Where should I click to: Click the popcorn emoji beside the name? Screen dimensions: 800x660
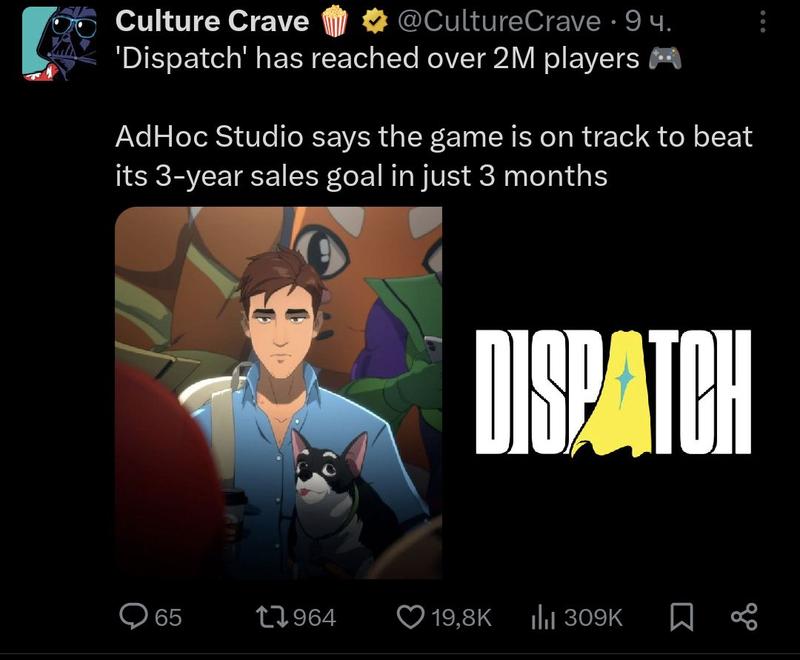(335, 21)
